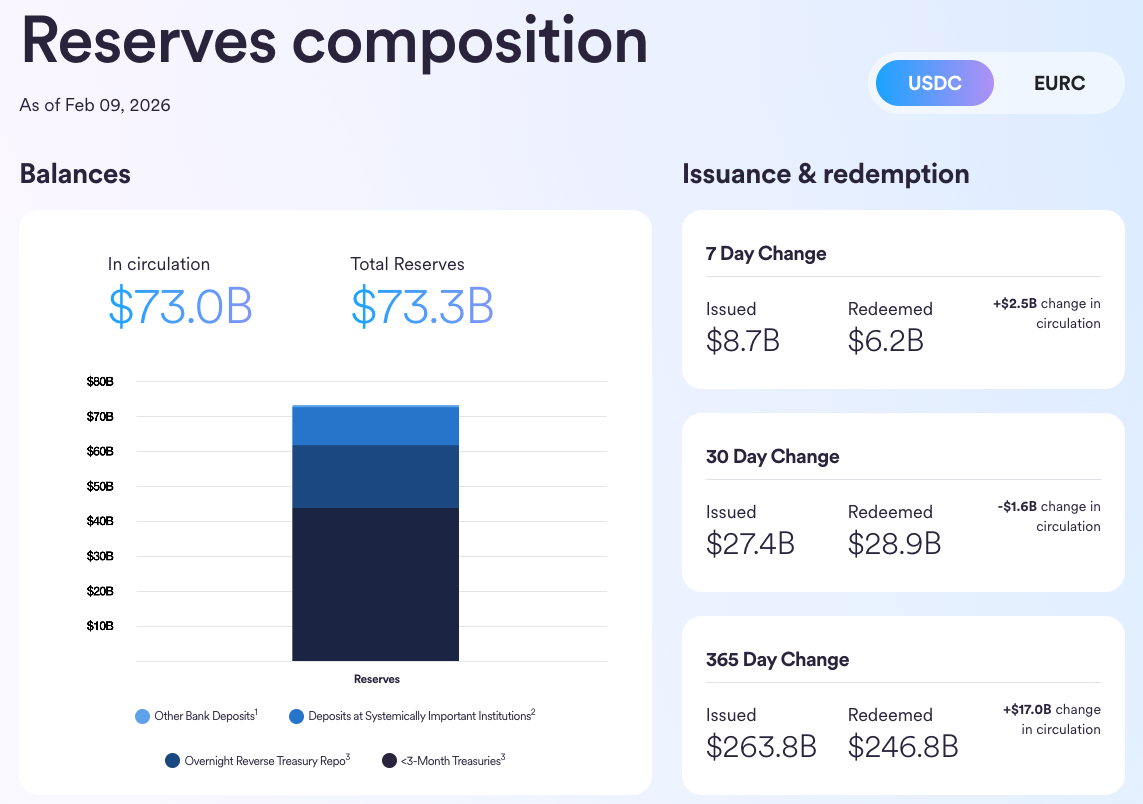Click the 7-day Issued $8.7B figure
1143x804 pixels.
[742, 341]
